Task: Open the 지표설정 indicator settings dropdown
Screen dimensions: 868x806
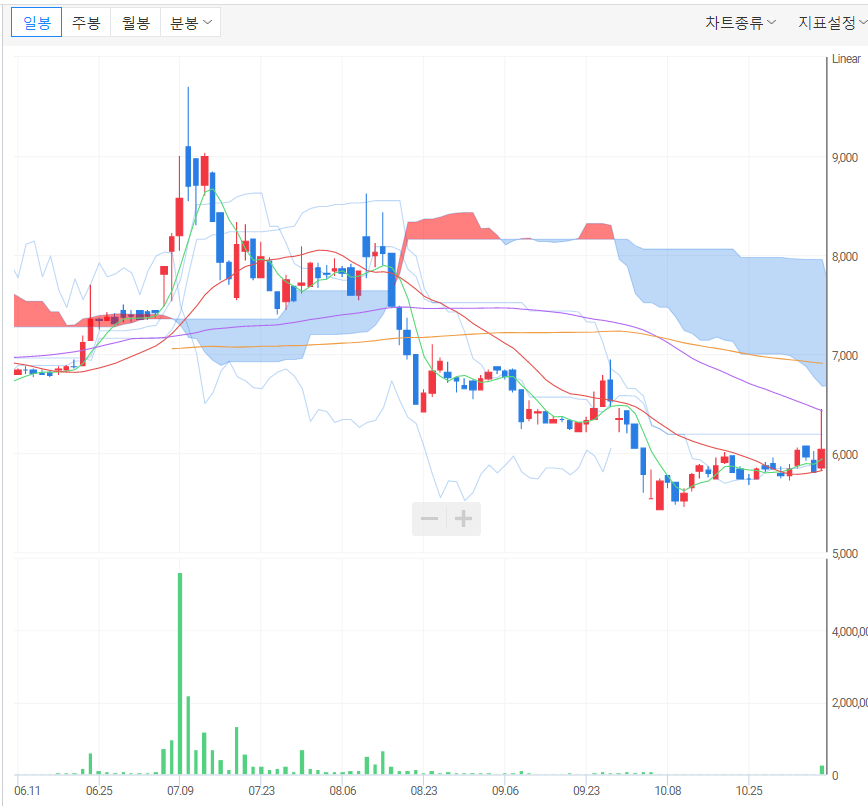Action: tap(832, 23)
